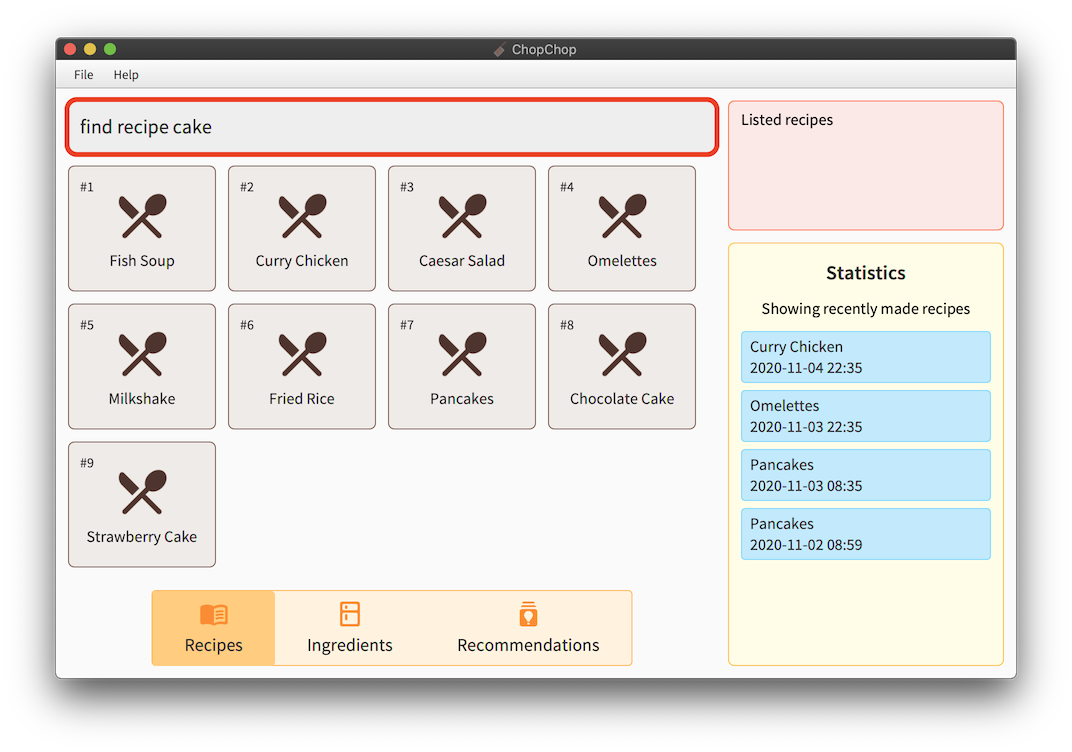Click the Chocolate Cake utensils icon
This screenshot has height=752, width=1072.
[x=622, y=354]
